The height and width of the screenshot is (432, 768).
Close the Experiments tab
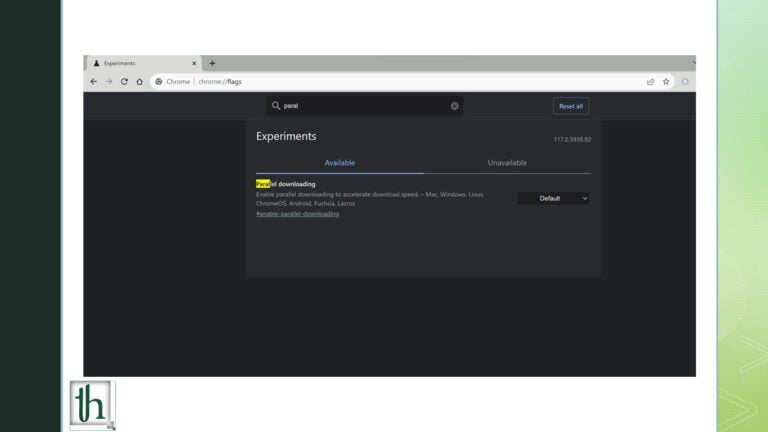(194, 63)
